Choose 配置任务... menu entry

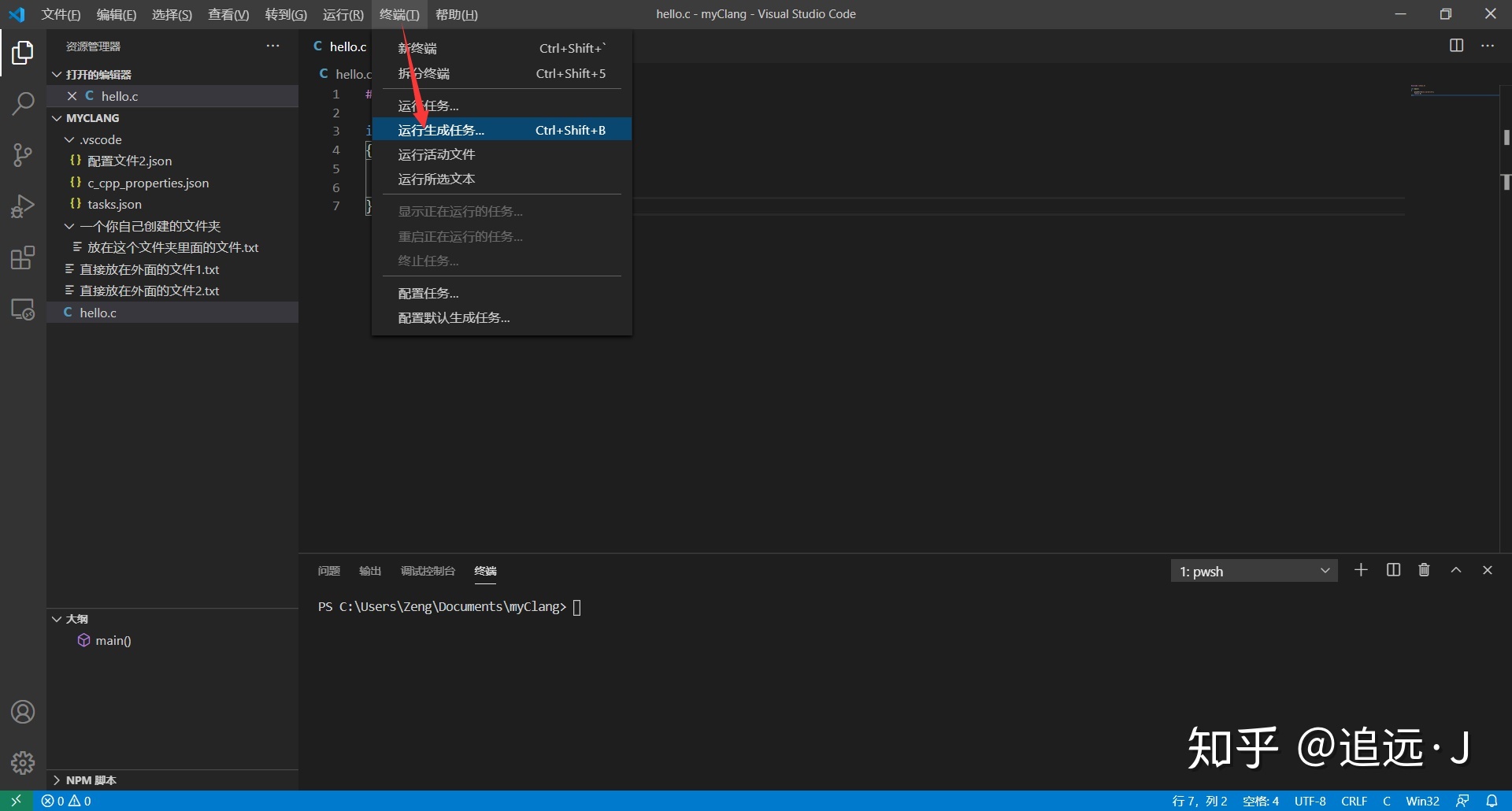click(502, 293)
